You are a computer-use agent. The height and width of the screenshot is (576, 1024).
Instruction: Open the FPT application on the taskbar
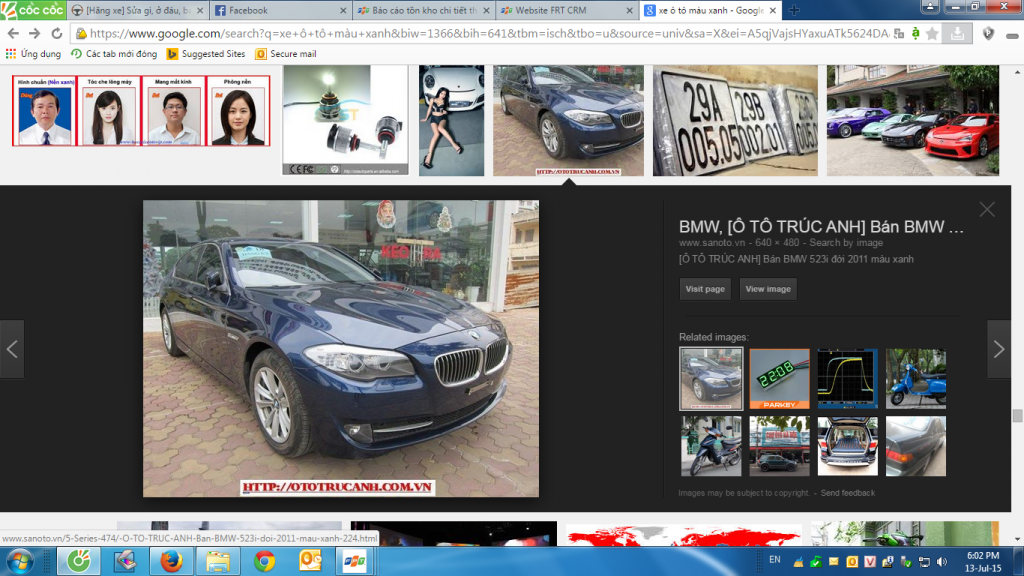(x=355, y=561)
